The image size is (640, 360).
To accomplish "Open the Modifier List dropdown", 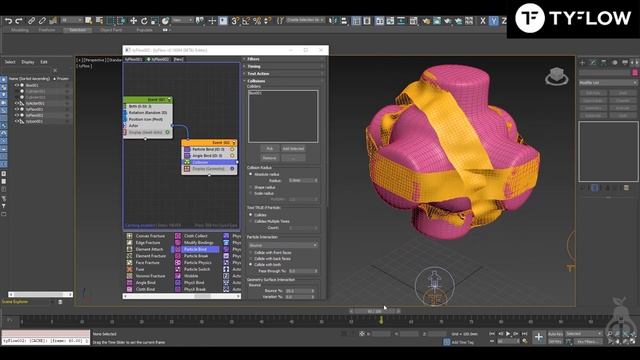I will click(608, 83).
